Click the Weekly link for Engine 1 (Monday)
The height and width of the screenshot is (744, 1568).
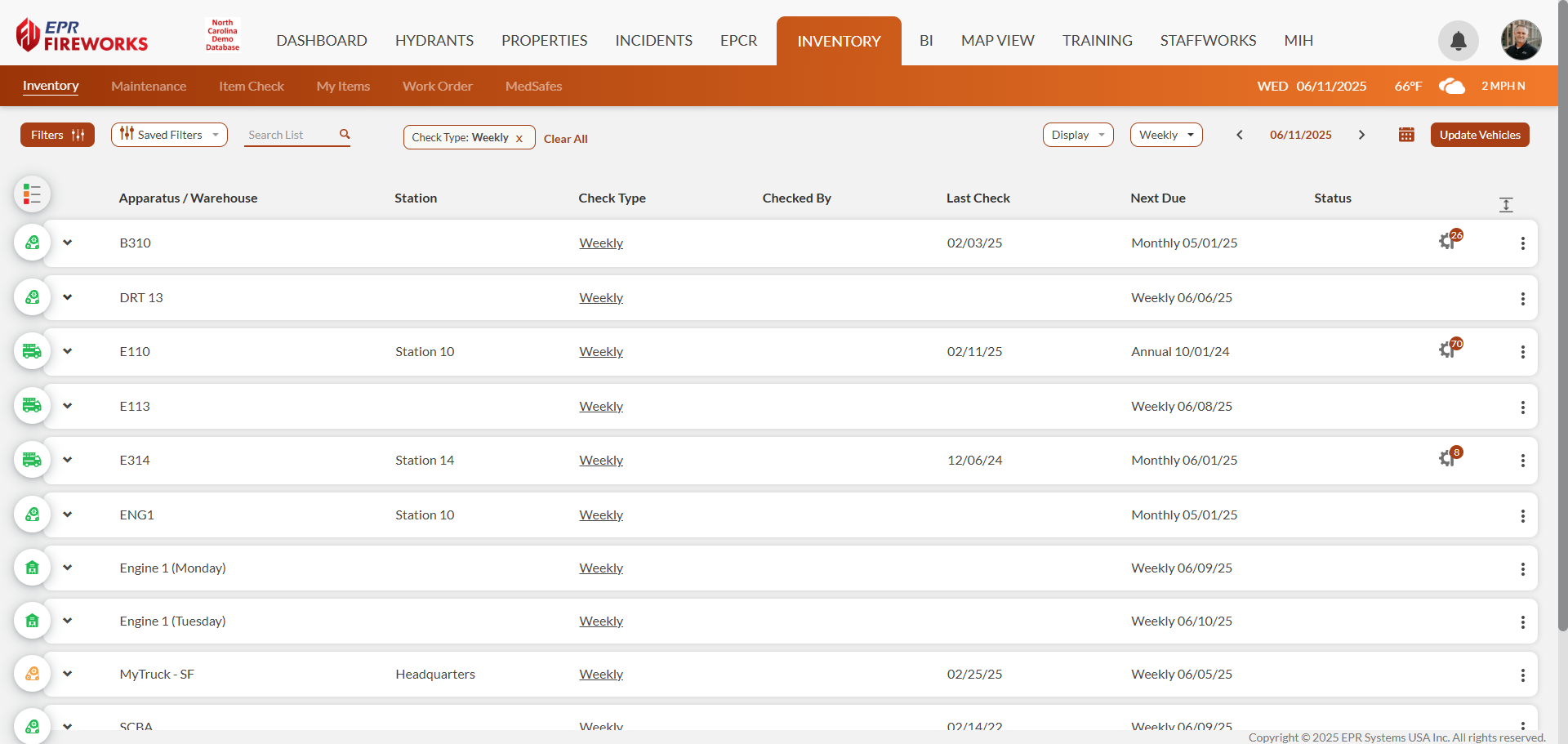(x=600, y=567)
